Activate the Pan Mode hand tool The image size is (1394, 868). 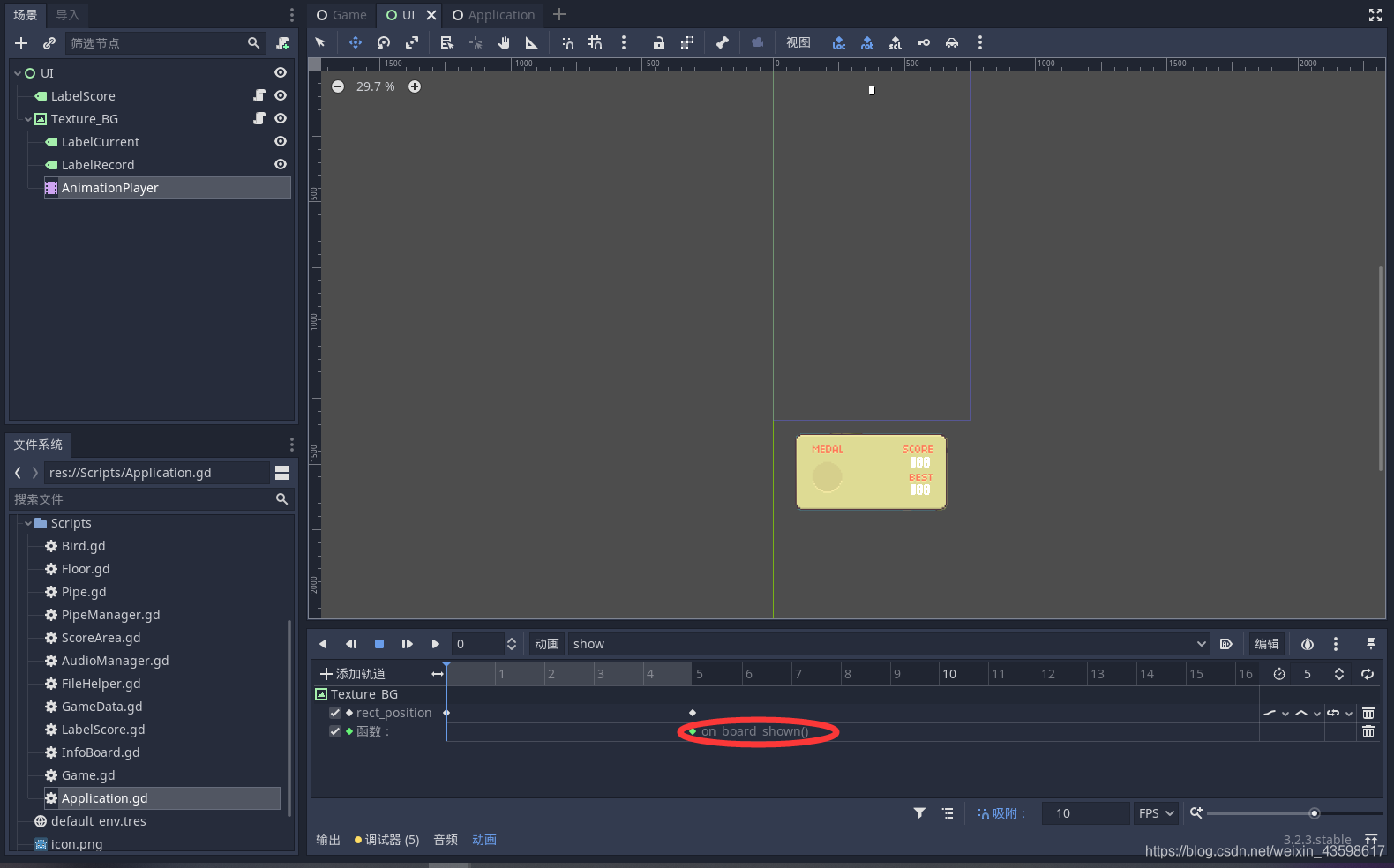pos(504,42)
